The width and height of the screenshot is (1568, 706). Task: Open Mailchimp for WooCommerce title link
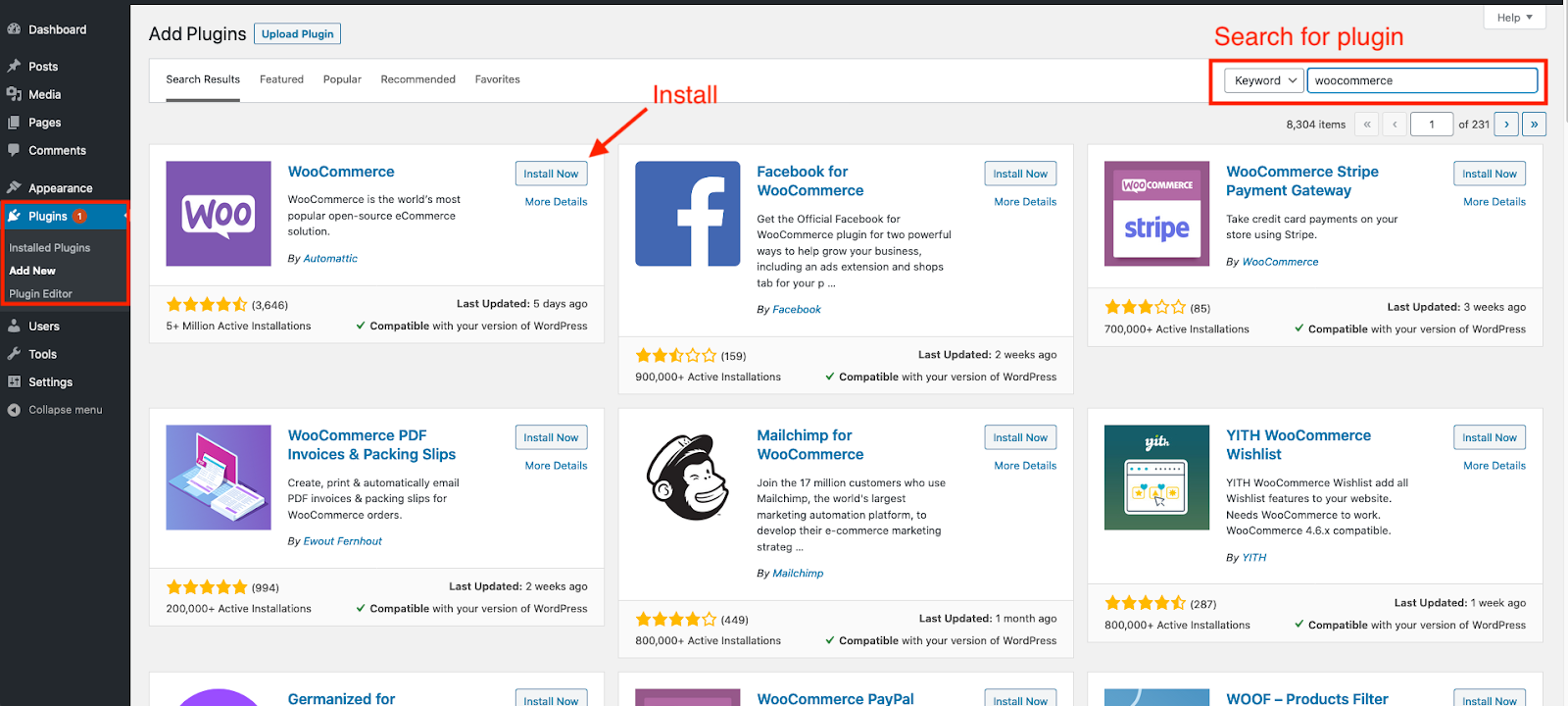(810, 444)
